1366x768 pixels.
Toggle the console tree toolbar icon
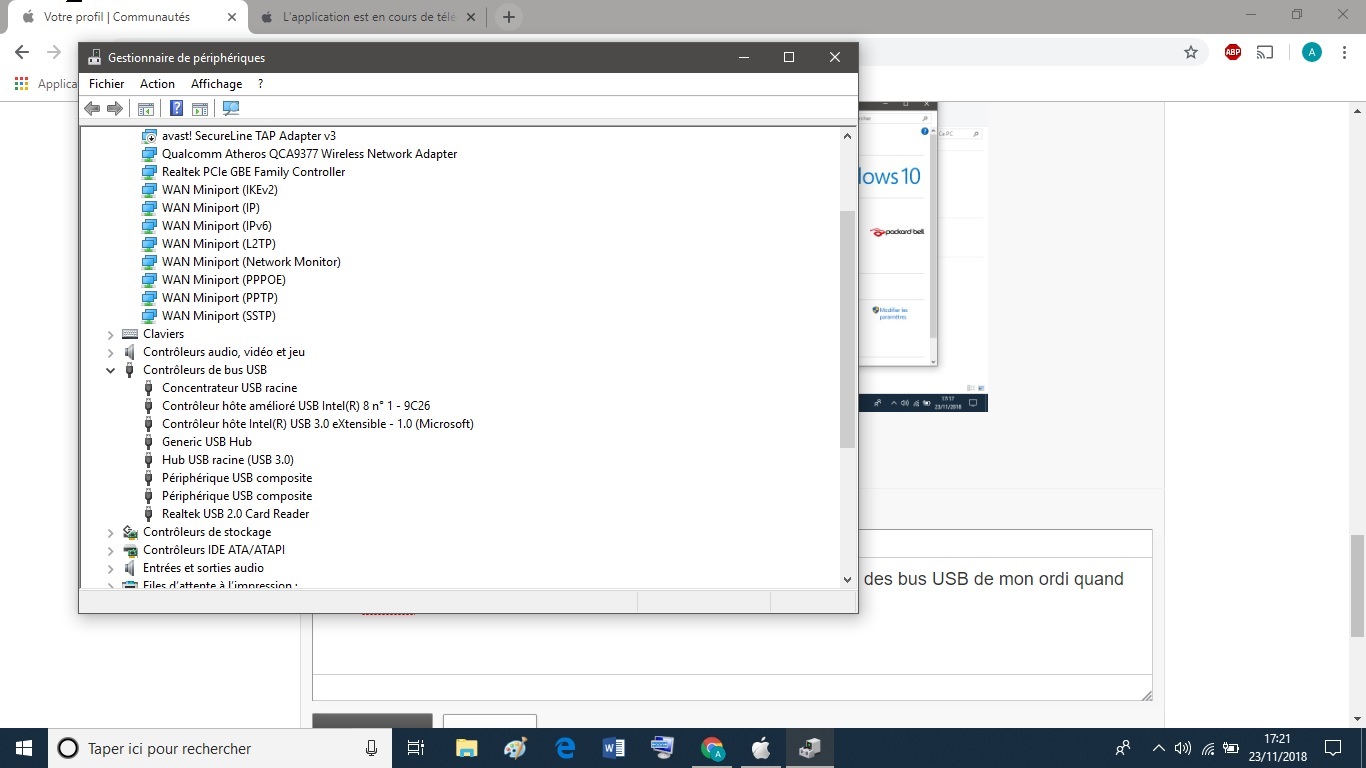tap(146, 108)
